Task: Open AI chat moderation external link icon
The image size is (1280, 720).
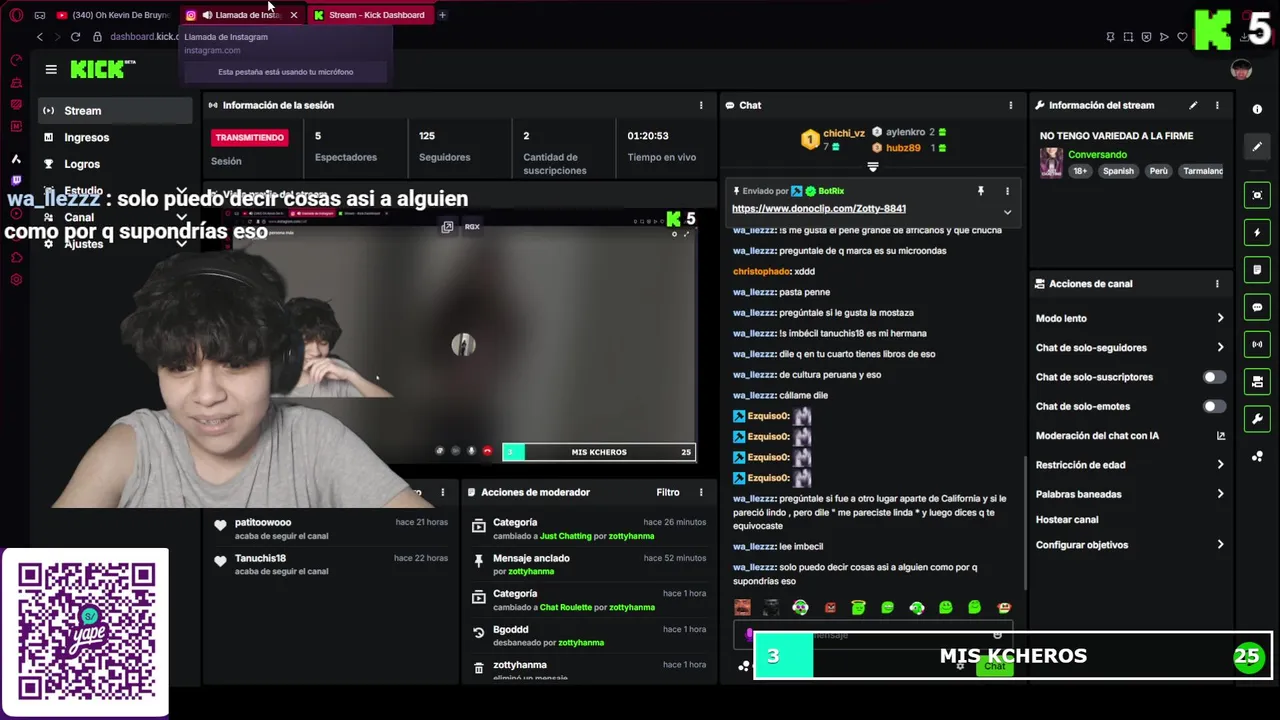Action: pos(1220,436)
